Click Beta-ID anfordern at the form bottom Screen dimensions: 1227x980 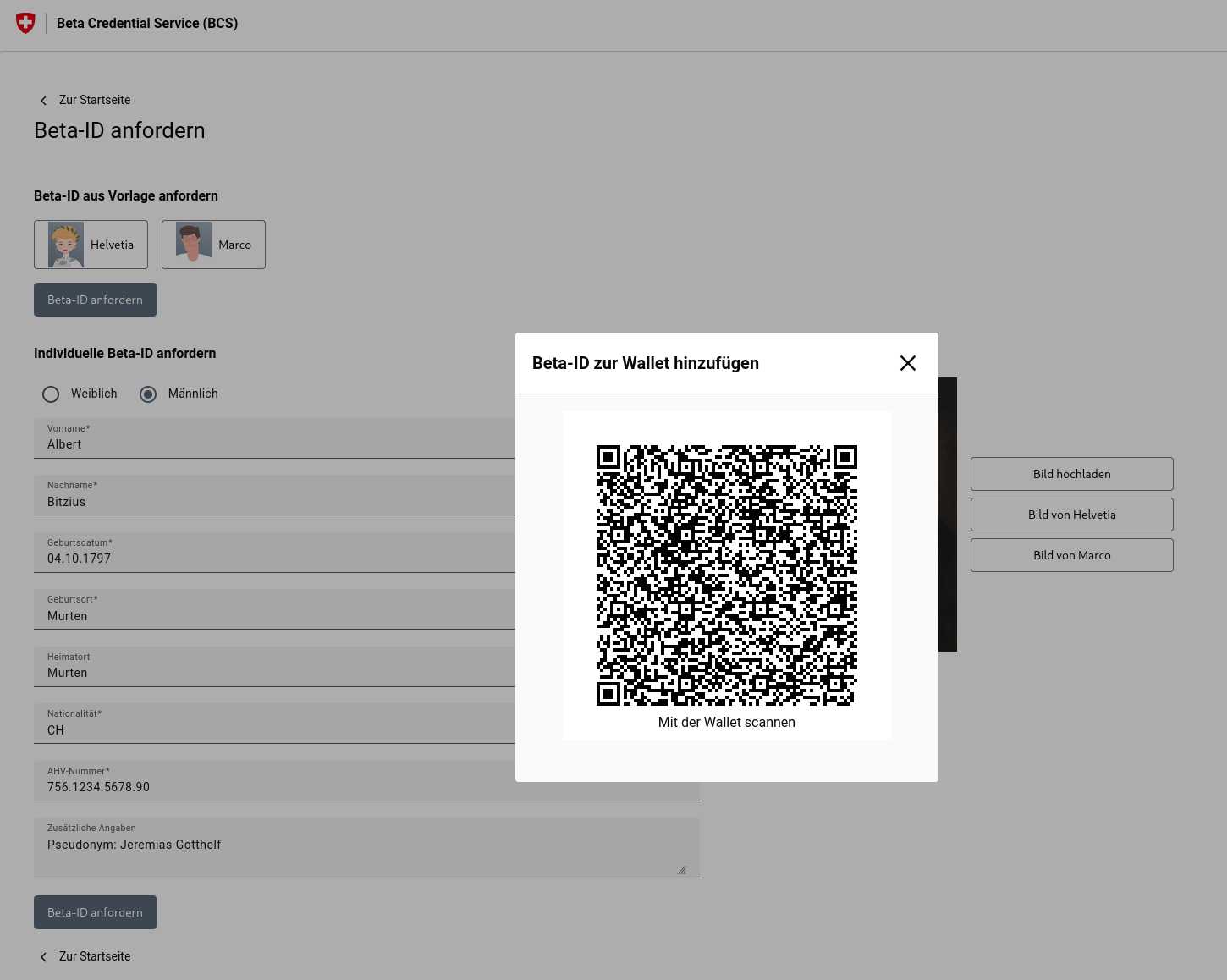tap(95, 912)
